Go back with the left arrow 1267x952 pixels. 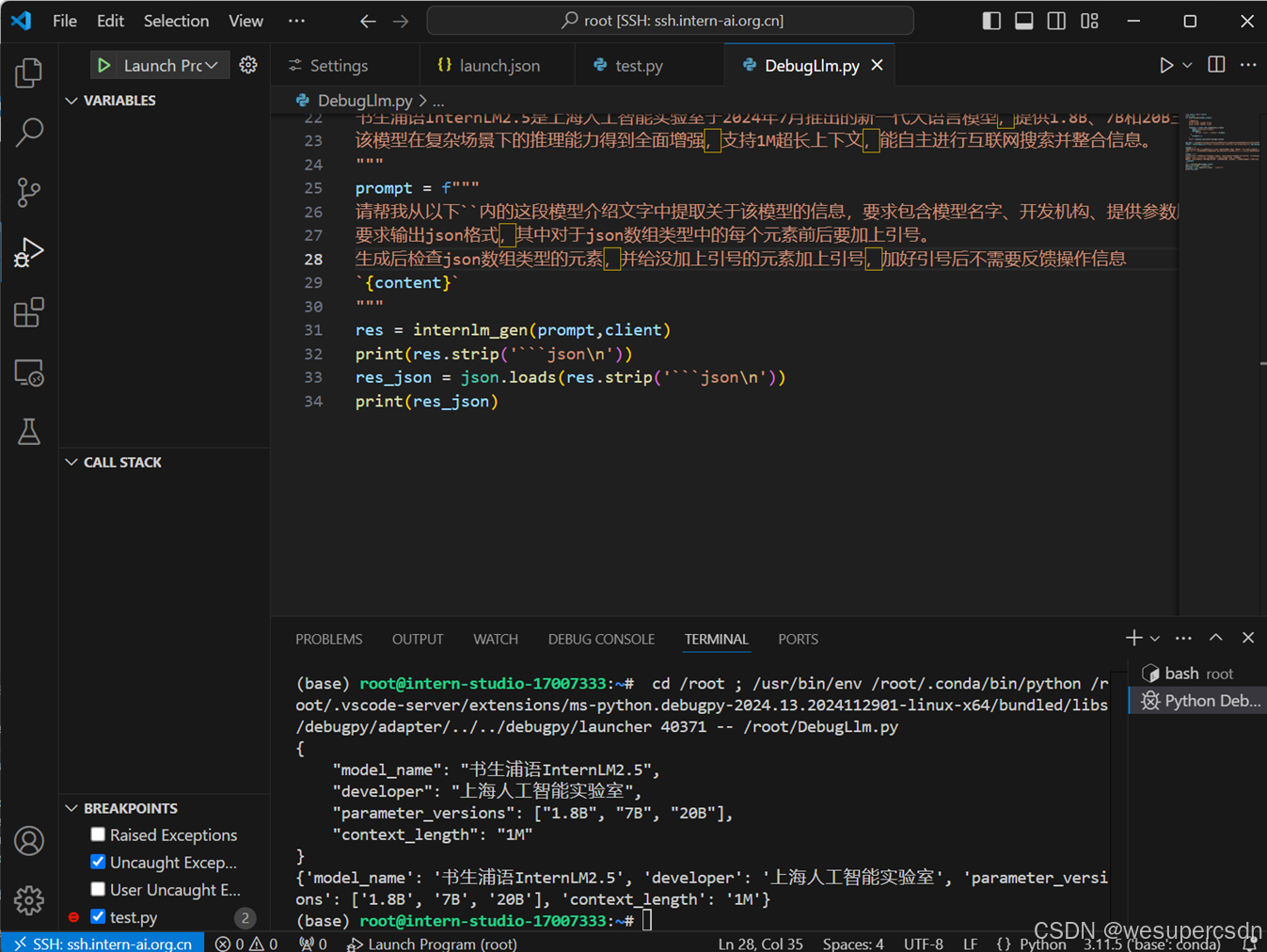(368, 21)
